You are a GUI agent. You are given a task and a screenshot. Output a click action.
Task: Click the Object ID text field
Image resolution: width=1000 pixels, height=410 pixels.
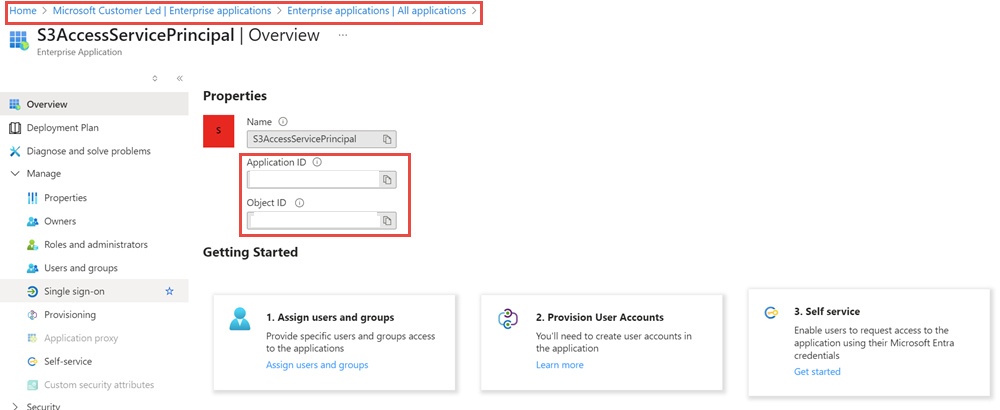tap(312, 220)
